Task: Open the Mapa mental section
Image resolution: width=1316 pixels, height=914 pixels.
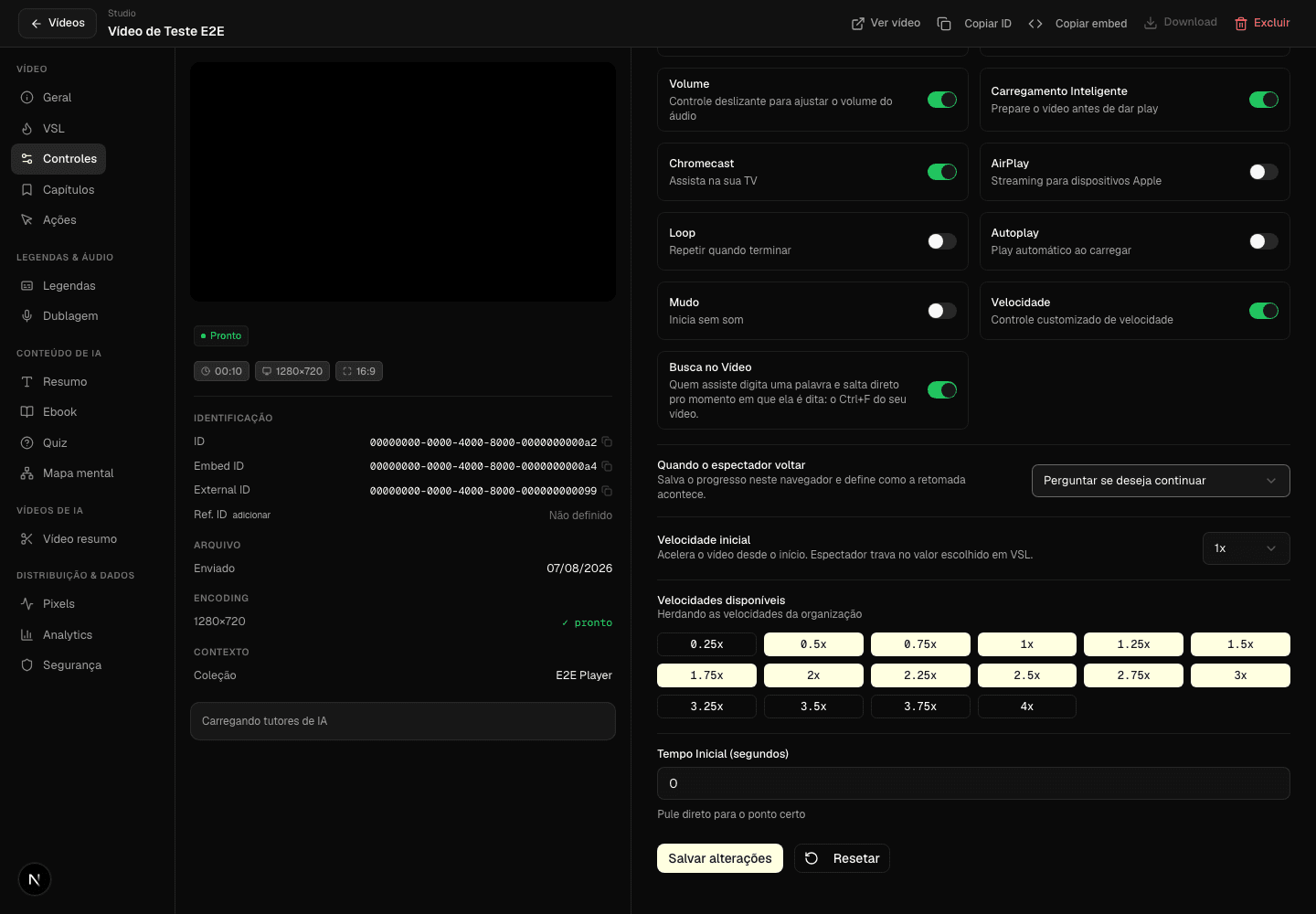Action: [x=68, y=473]
